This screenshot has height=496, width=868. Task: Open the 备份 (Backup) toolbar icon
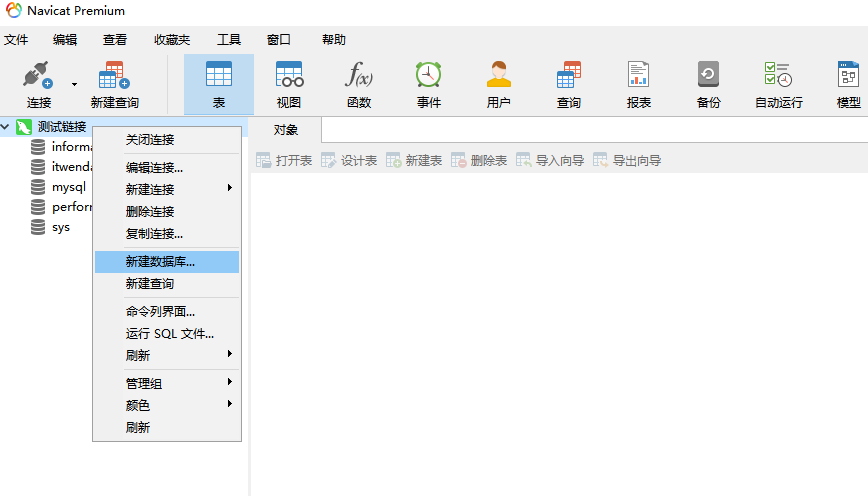tap(708, 78)
